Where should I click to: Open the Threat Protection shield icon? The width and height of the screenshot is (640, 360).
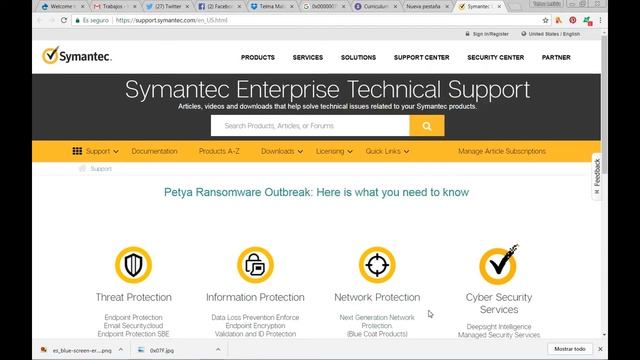pyautogui.click(x=133, y=265)
